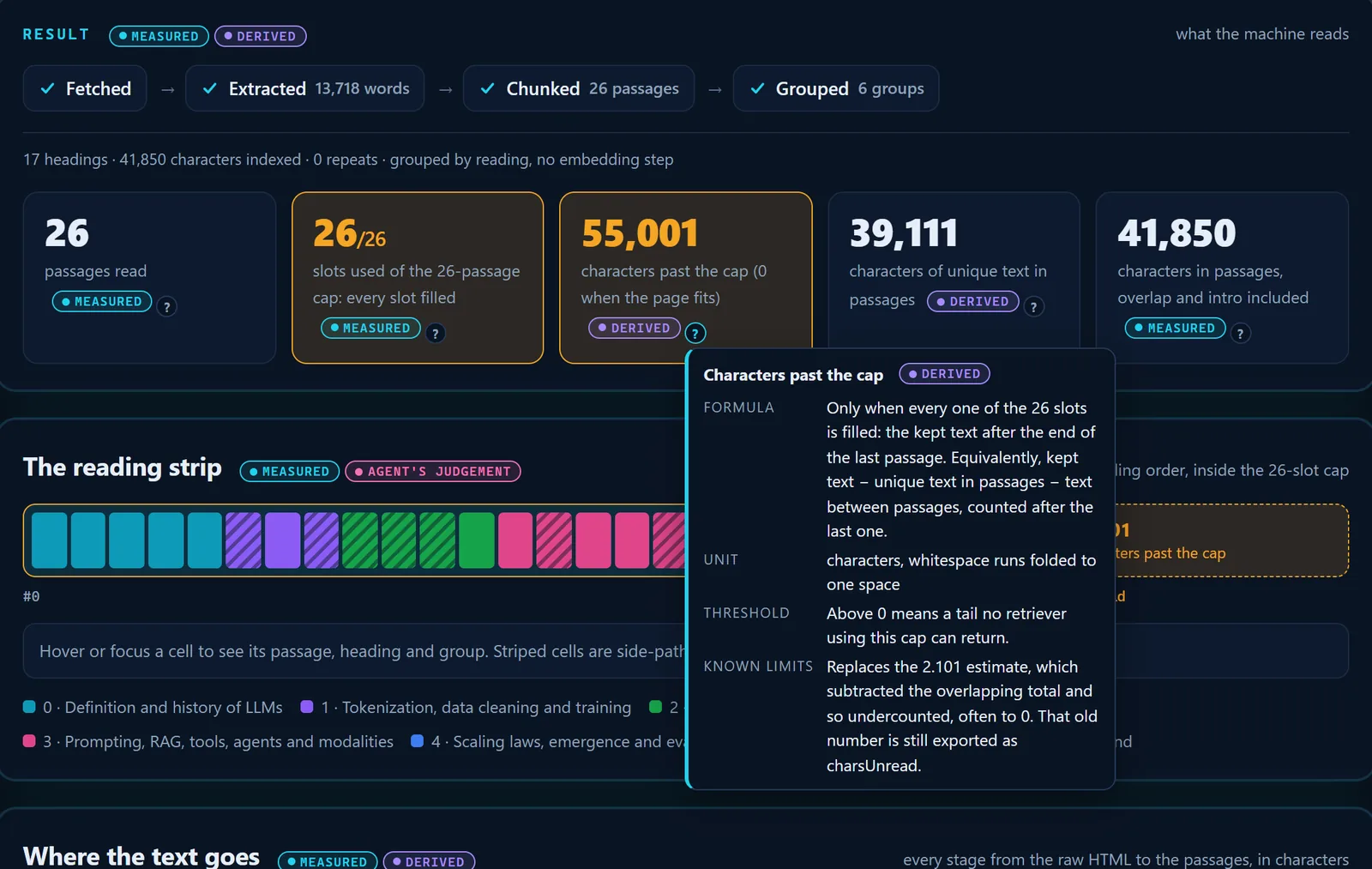Open help icon on unique text card
This screenshot has width=1372, height=869.
pos(1034,306)
